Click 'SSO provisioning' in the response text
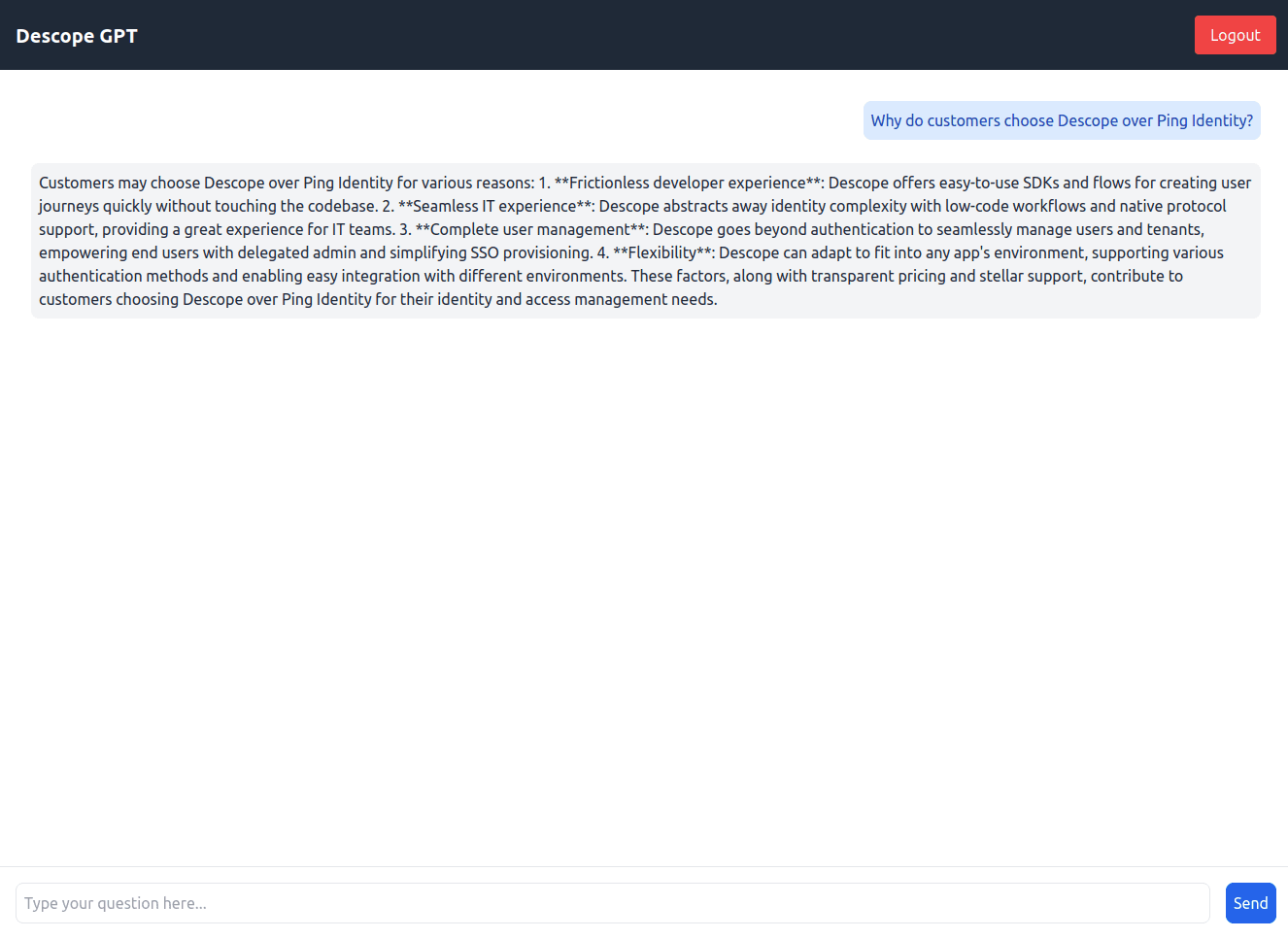 click(531, 252)
